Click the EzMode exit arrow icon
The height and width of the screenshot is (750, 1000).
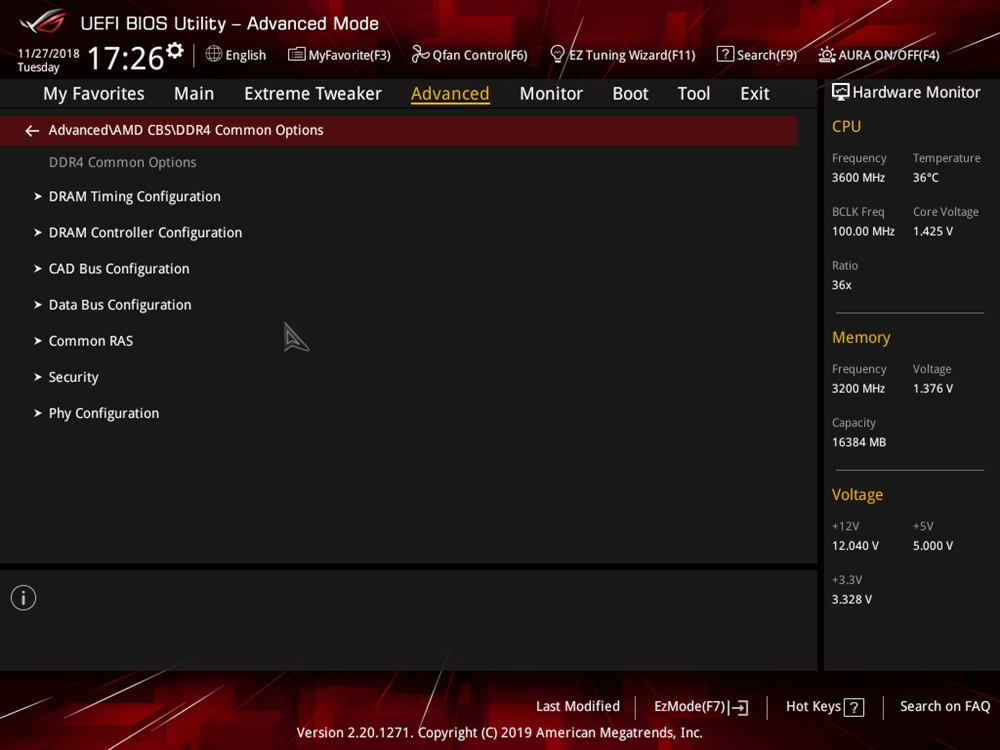[x=739, y=707]
